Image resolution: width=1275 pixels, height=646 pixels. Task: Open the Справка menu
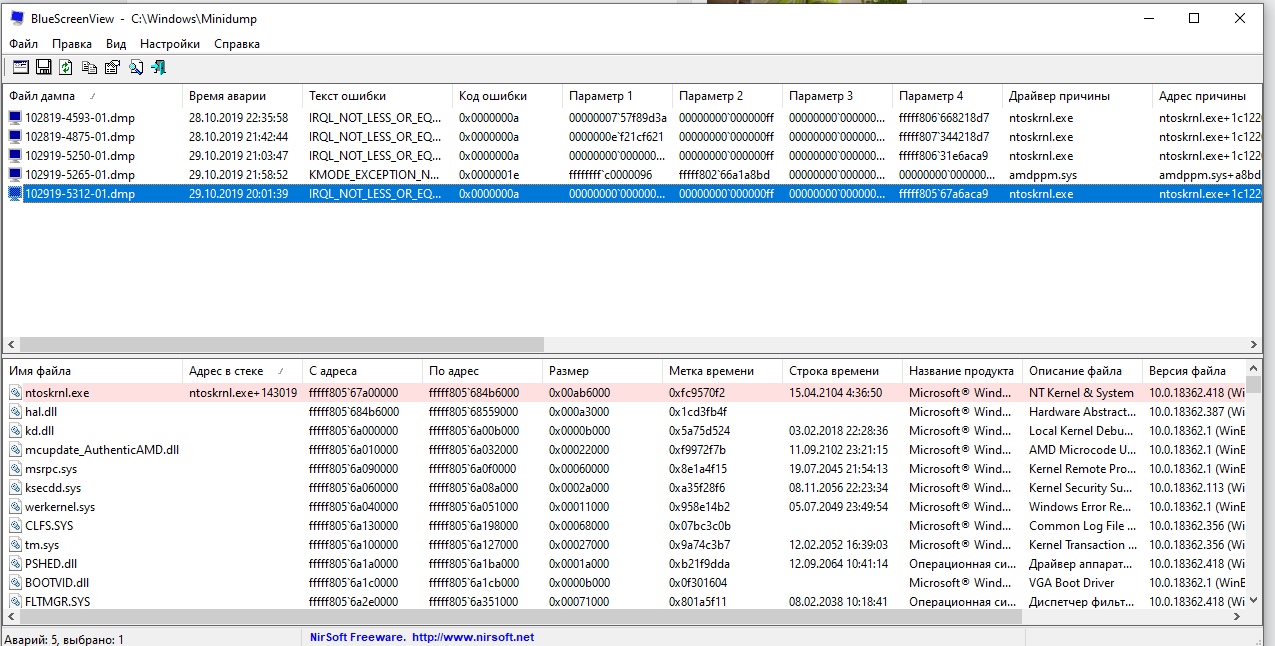coord(237,44)
